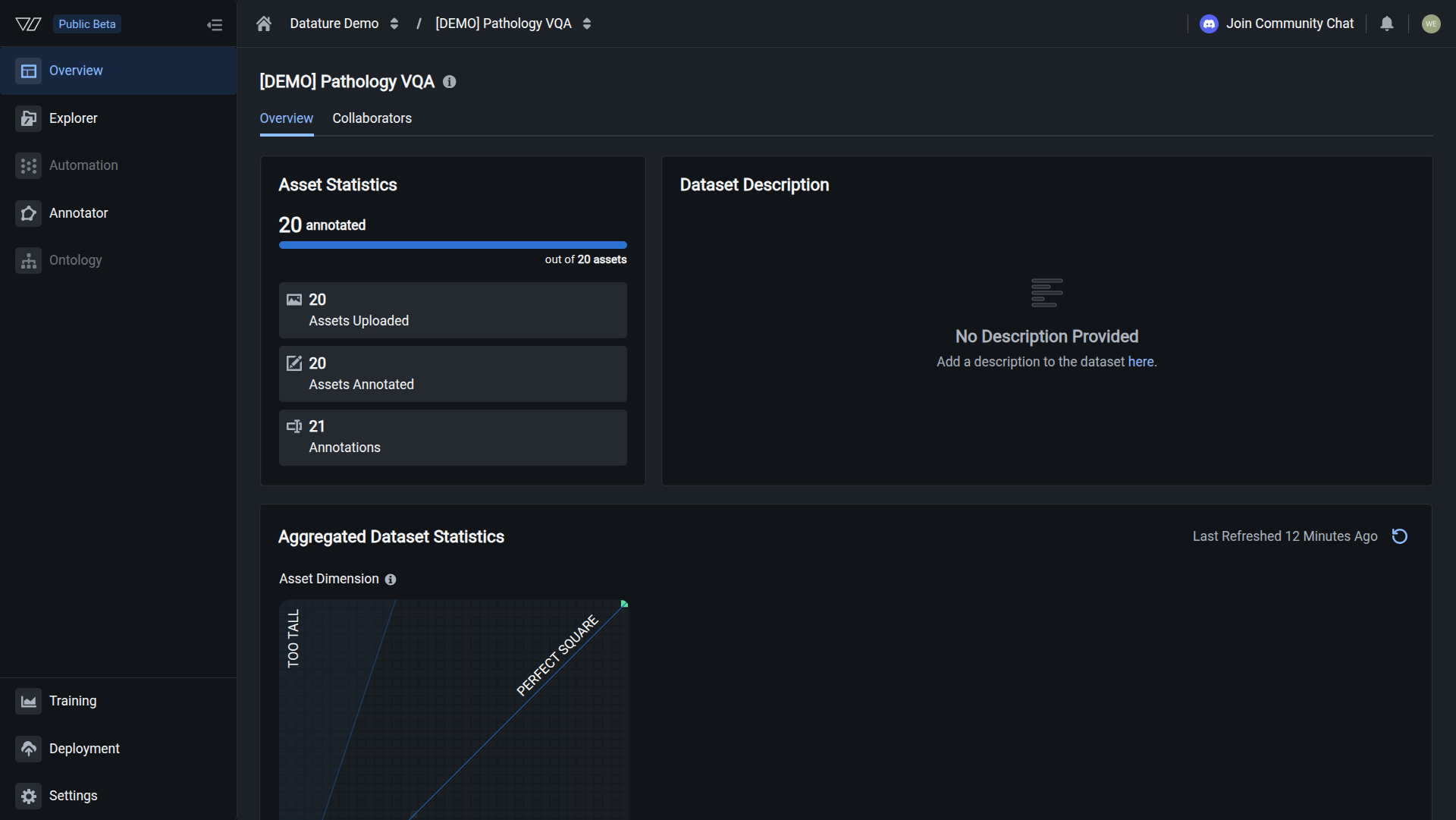The height and width of the screenshot is (820, 1456).
Task: Click the empty description lines icon
Action: pyautogui.click(x=1047, y=293)
